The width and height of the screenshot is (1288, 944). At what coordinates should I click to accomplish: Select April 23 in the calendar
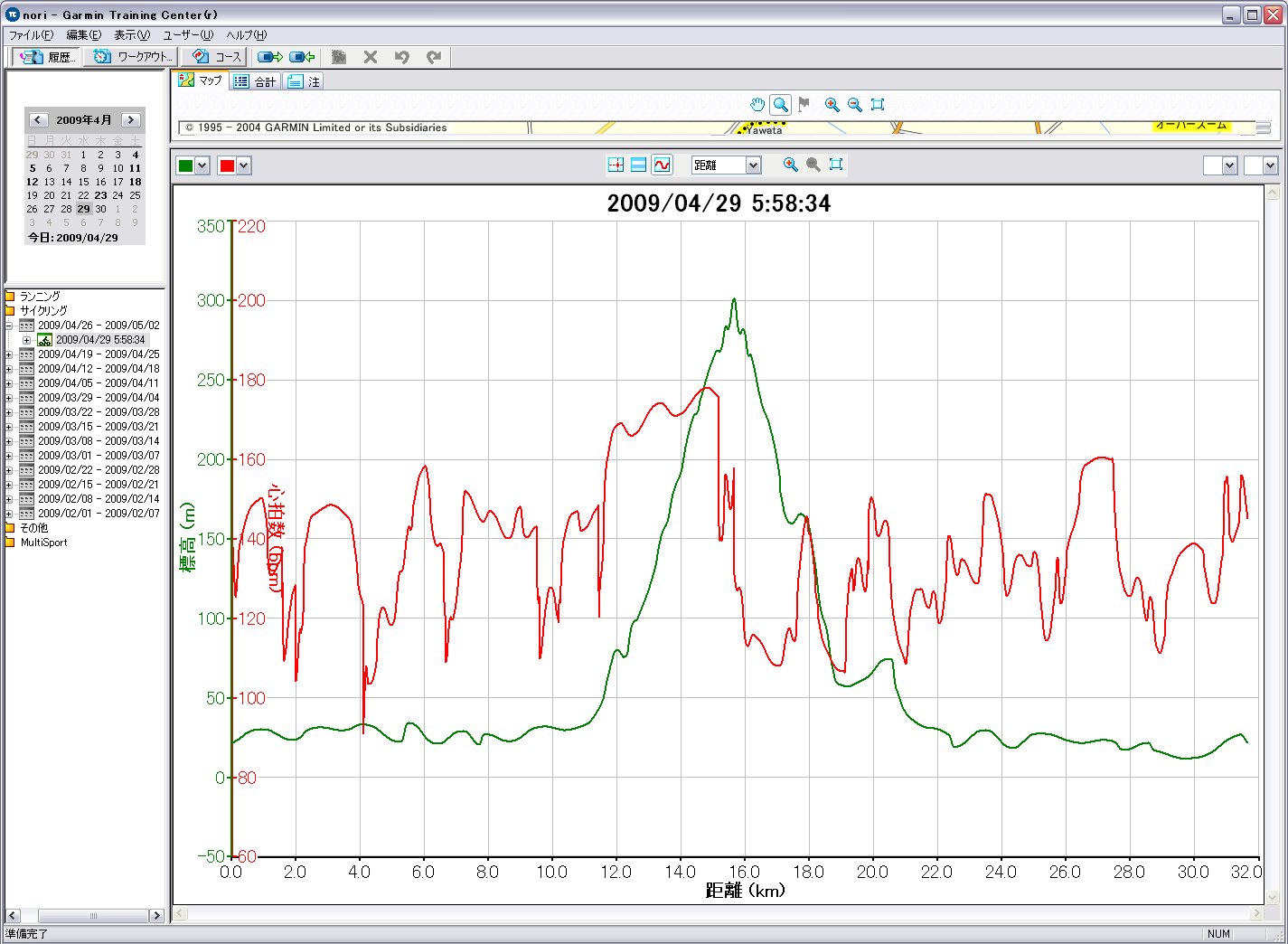coord(100,195)
